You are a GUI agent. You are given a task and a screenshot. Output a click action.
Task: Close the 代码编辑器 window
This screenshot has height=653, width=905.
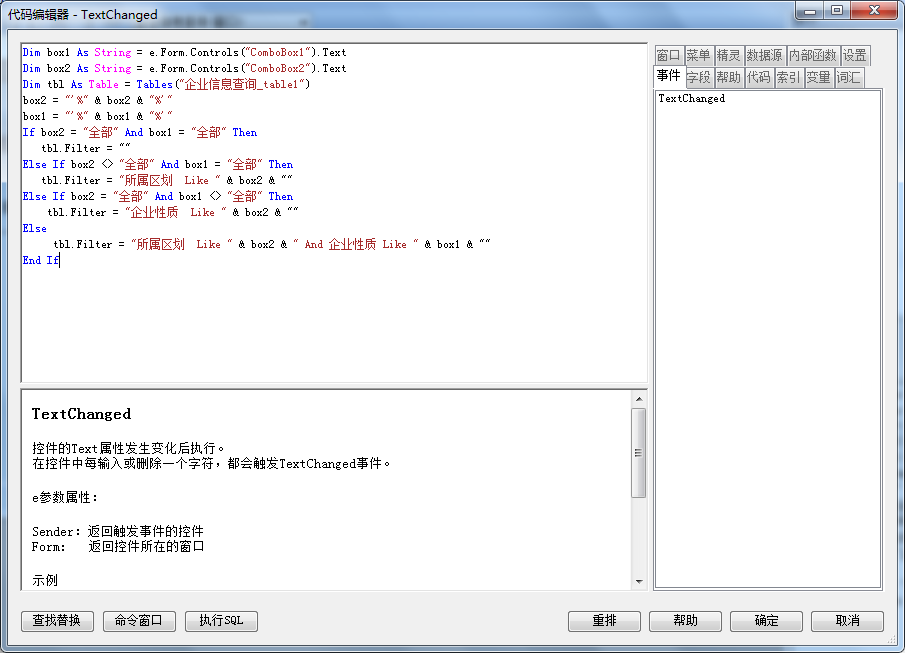[x=874, y=11]
